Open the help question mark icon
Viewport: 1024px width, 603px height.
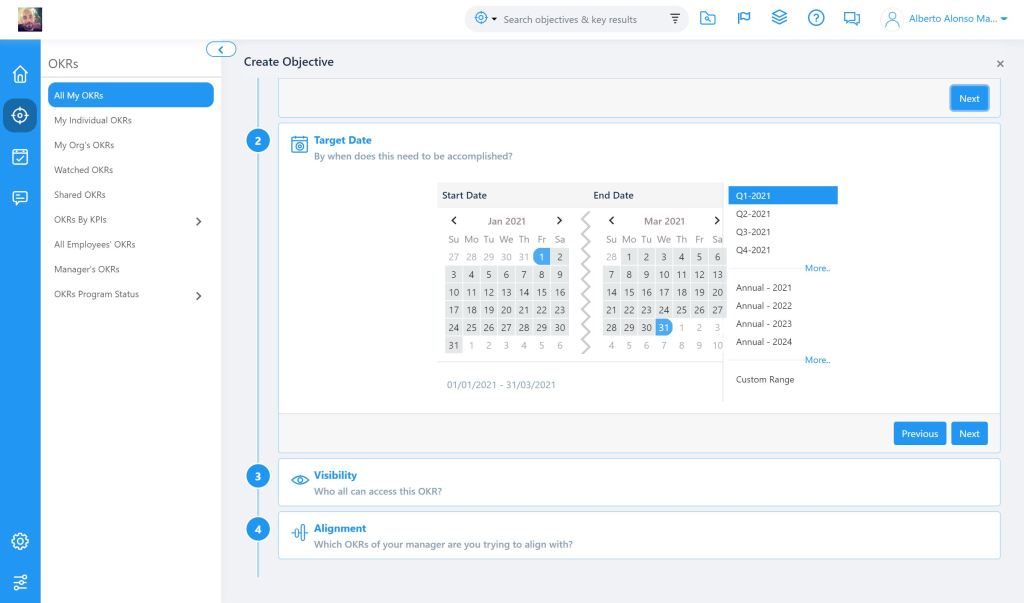click(816, 18)
